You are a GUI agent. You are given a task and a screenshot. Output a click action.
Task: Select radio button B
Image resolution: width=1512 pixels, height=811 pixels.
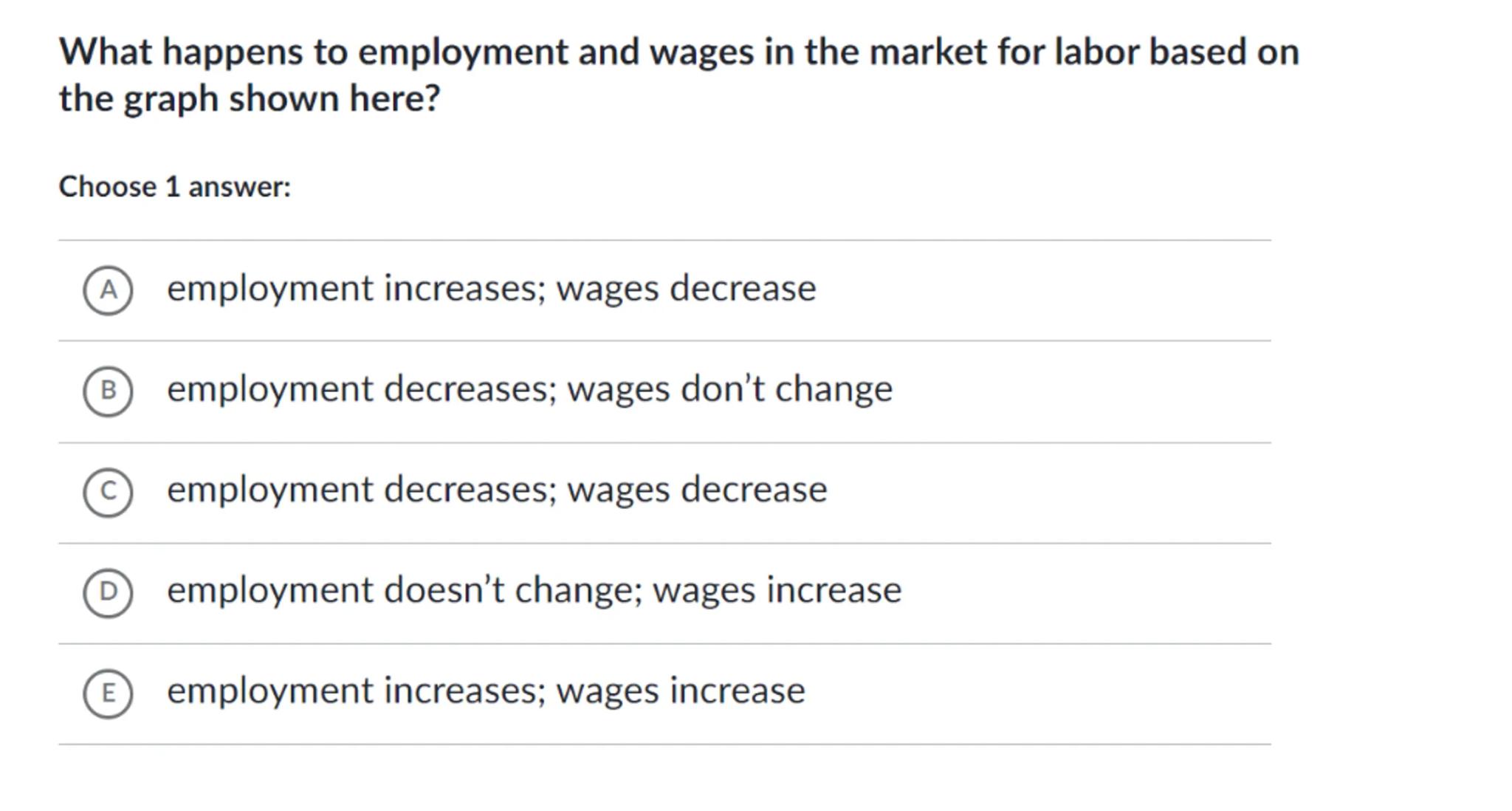[108, 391]
